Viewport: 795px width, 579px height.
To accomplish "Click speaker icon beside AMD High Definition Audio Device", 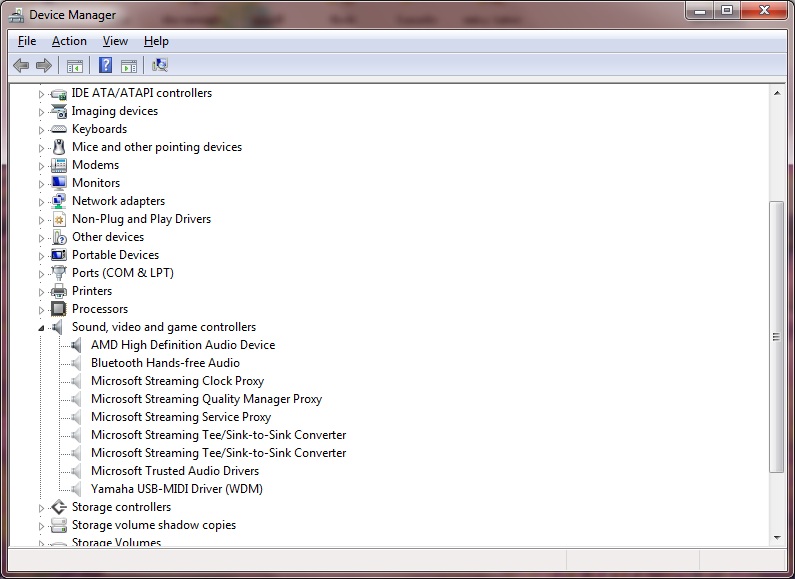I will [76, 345].
